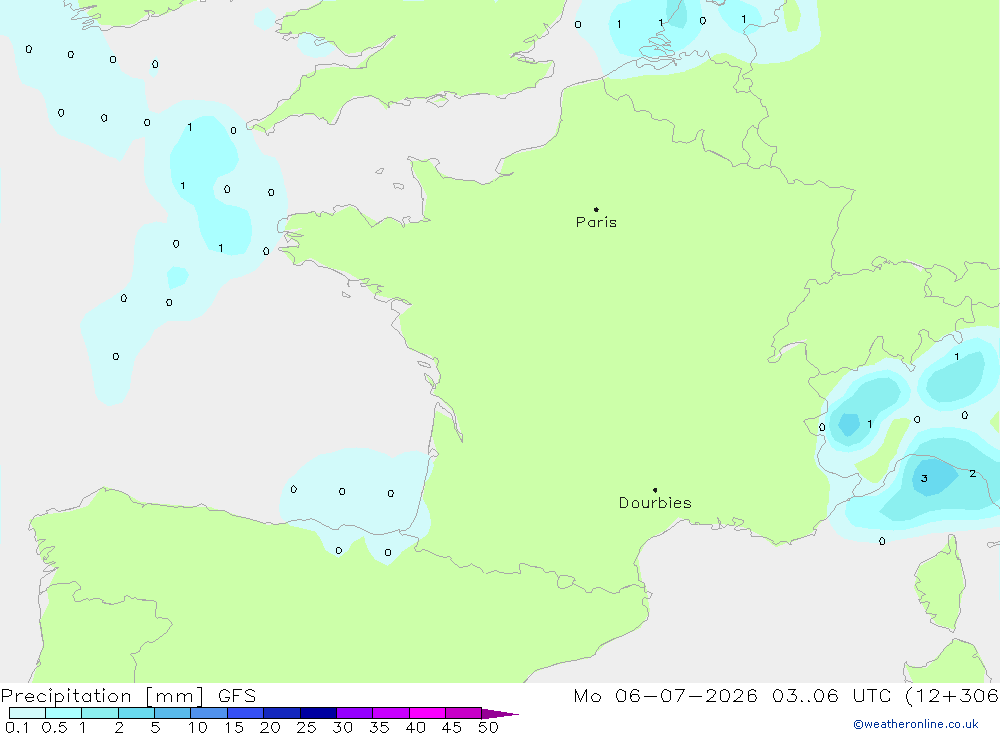Click the '0.1' legend scale number
The width and height of the screenshot is (1000, 733).
pyautogui.click(x=17, y=727)
